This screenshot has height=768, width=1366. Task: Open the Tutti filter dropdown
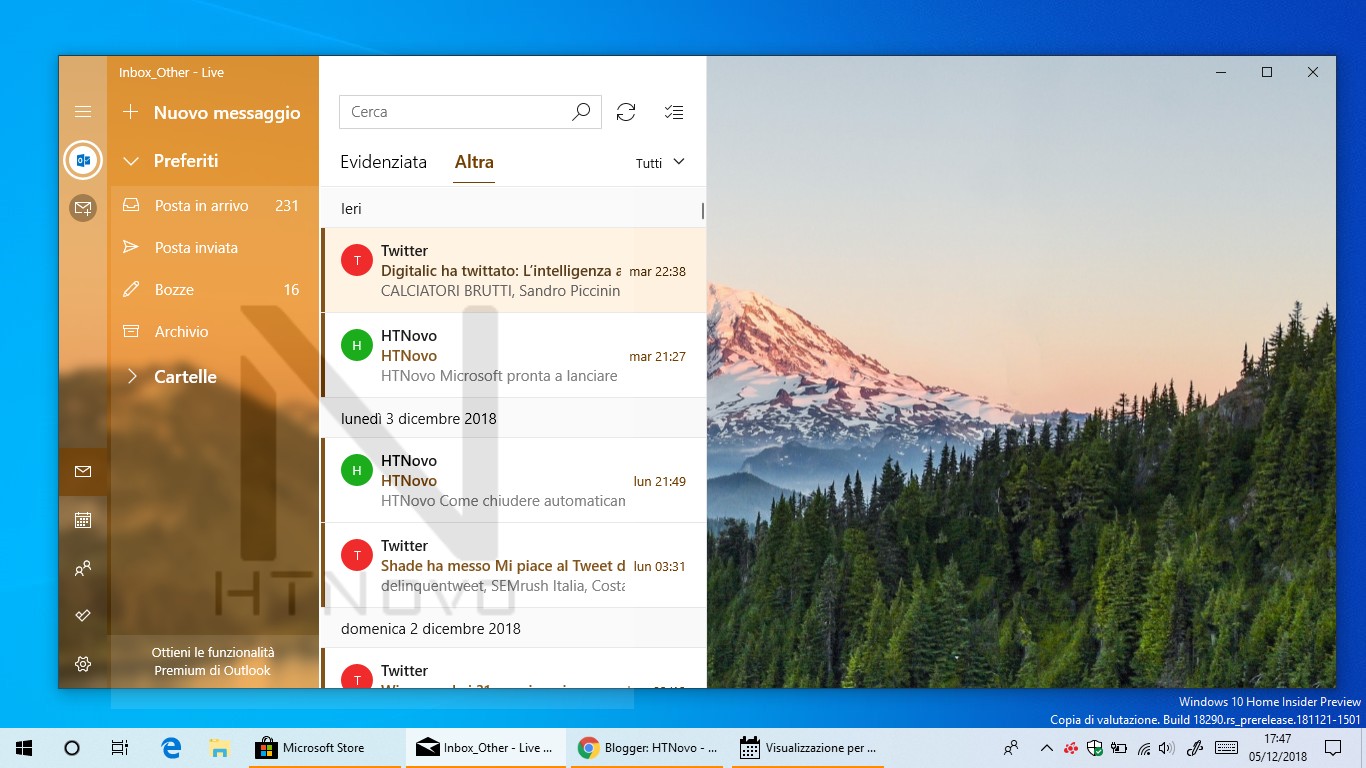[660, 162]
